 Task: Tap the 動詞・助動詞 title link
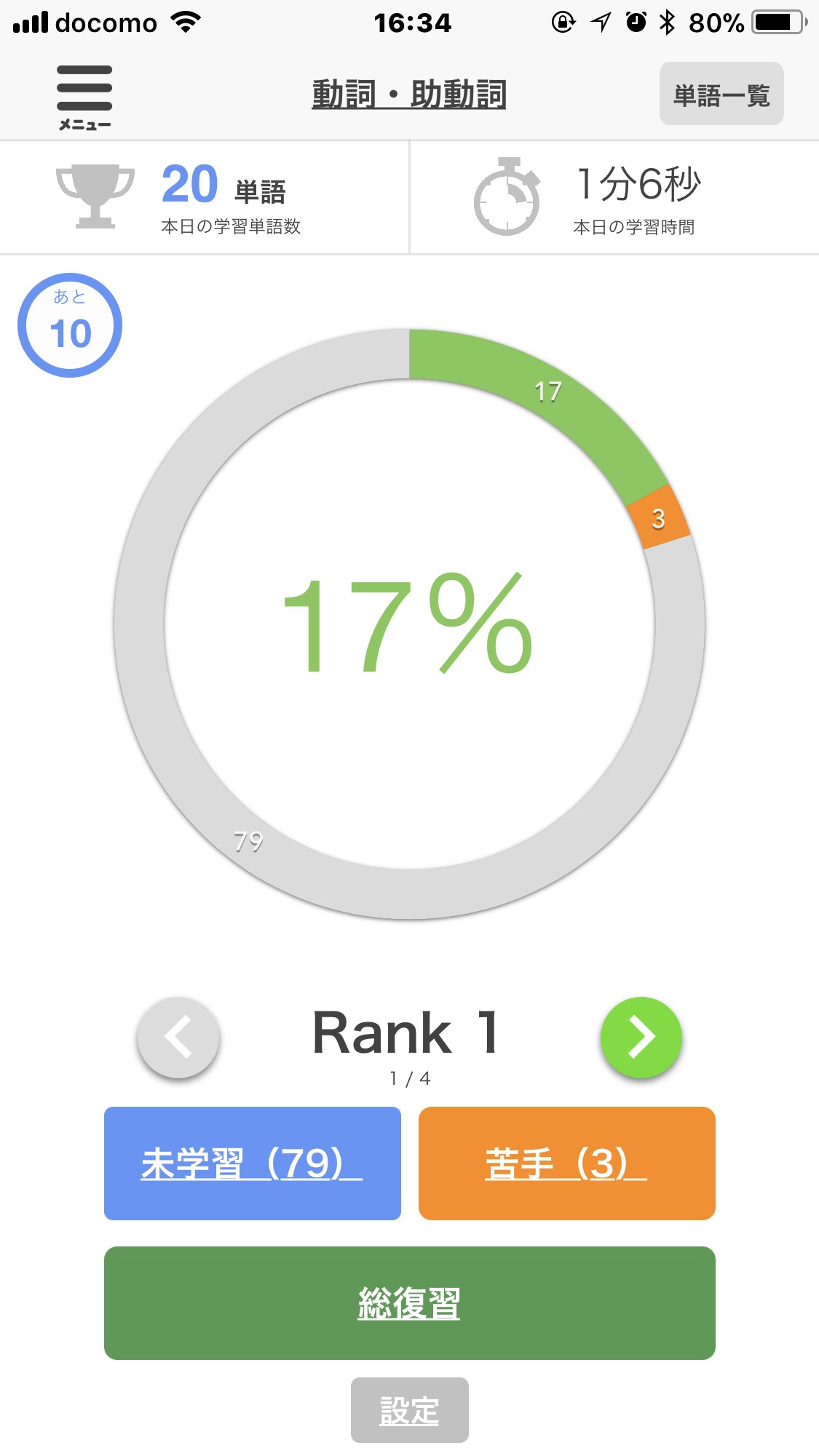point(409,95)
